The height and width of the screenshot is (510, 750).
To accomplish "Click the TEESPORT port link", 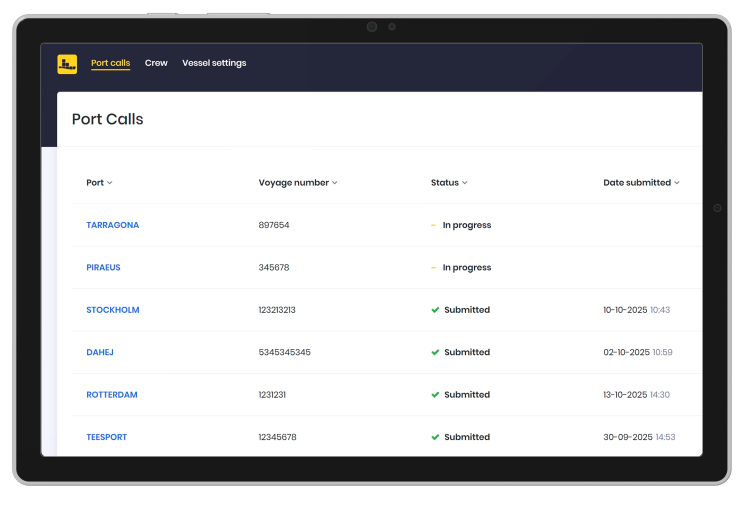I will point(107,437).
